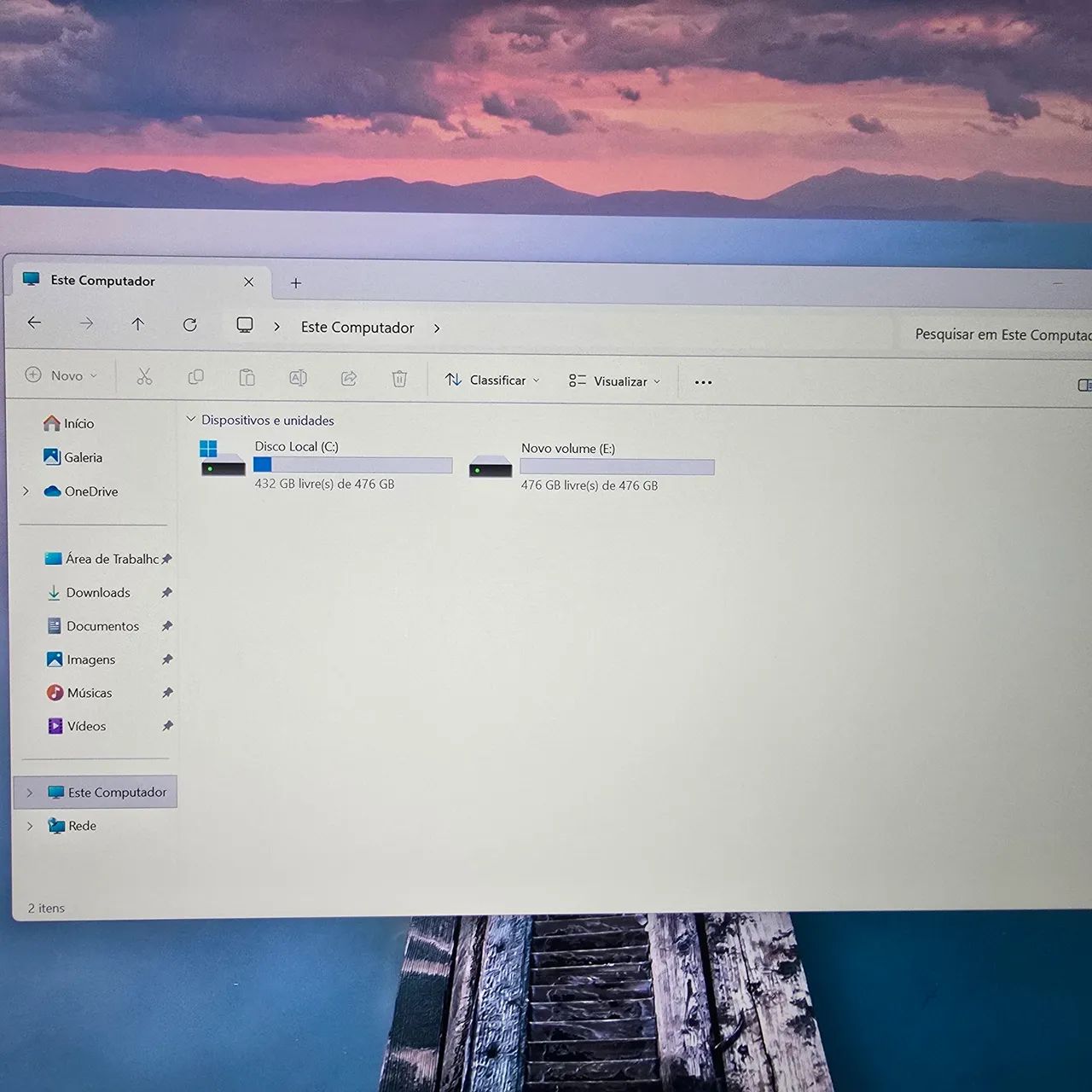Click the Pesquisar em Este Computador search box

[995, 334]
